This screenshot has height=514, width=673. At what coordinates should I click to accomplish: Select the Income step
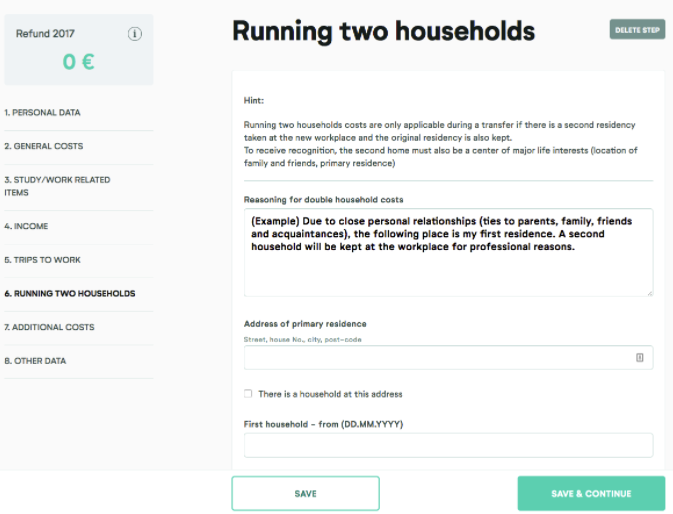tap(26, 226)
